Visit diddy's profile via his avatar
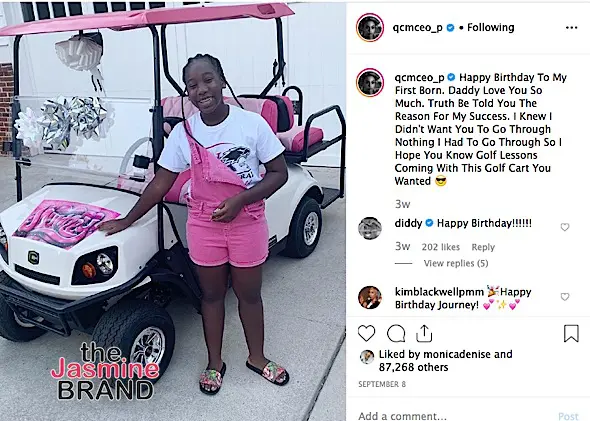Image resolution: width=590 pixels, height=421 pixels. tap(370, 228)
